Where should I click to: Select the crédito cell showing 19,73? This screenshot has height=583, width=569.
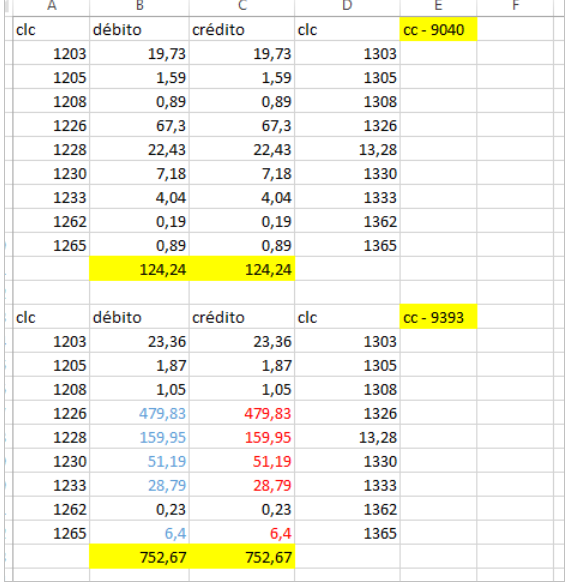pos(242,54)
